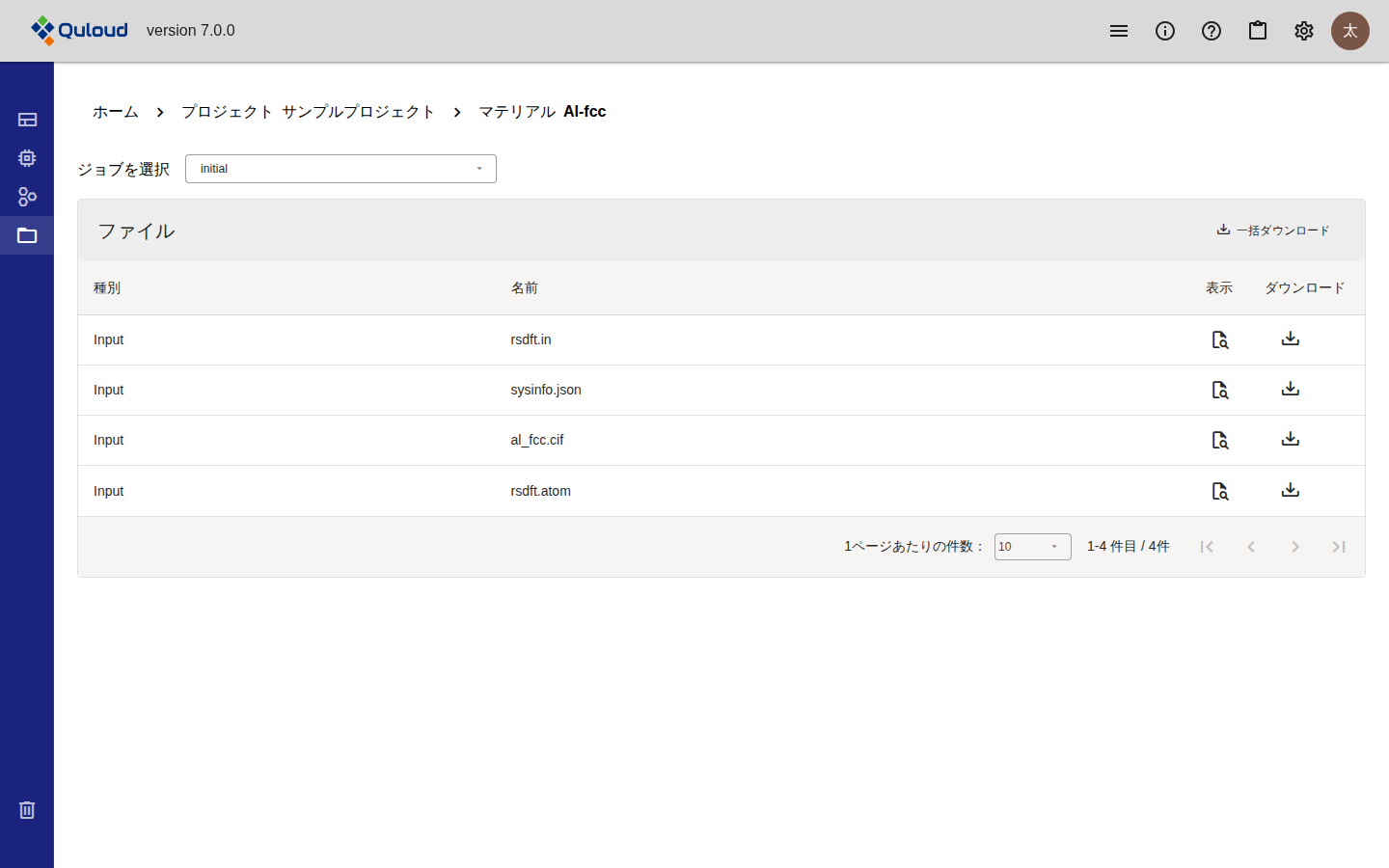Select the rsdft.in file name
This screenshot has height=868, width=1389.
[531, 339]
